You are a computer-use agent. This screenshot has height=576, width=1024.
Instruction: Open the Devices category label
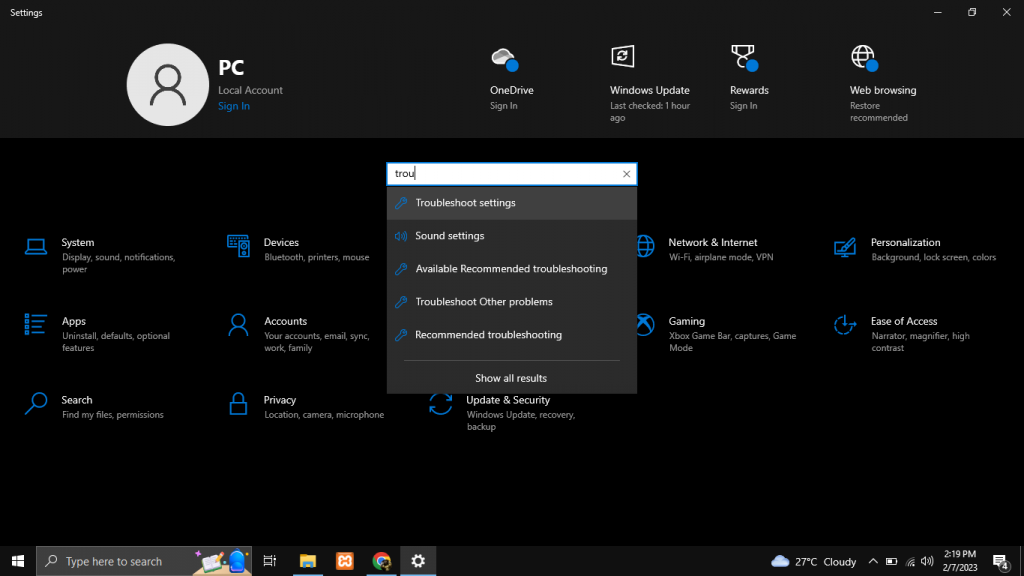coord(281,242)
